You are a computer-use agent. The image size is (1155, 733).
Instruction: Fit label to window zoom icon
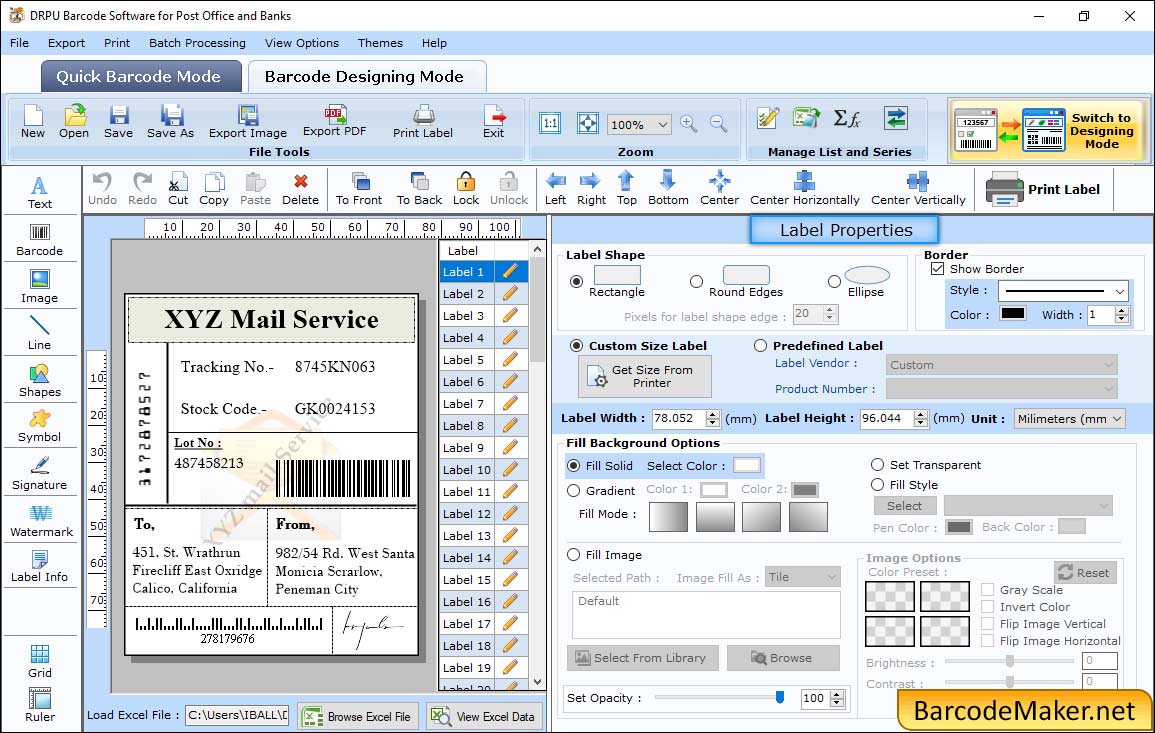click(x=588, y=123)
